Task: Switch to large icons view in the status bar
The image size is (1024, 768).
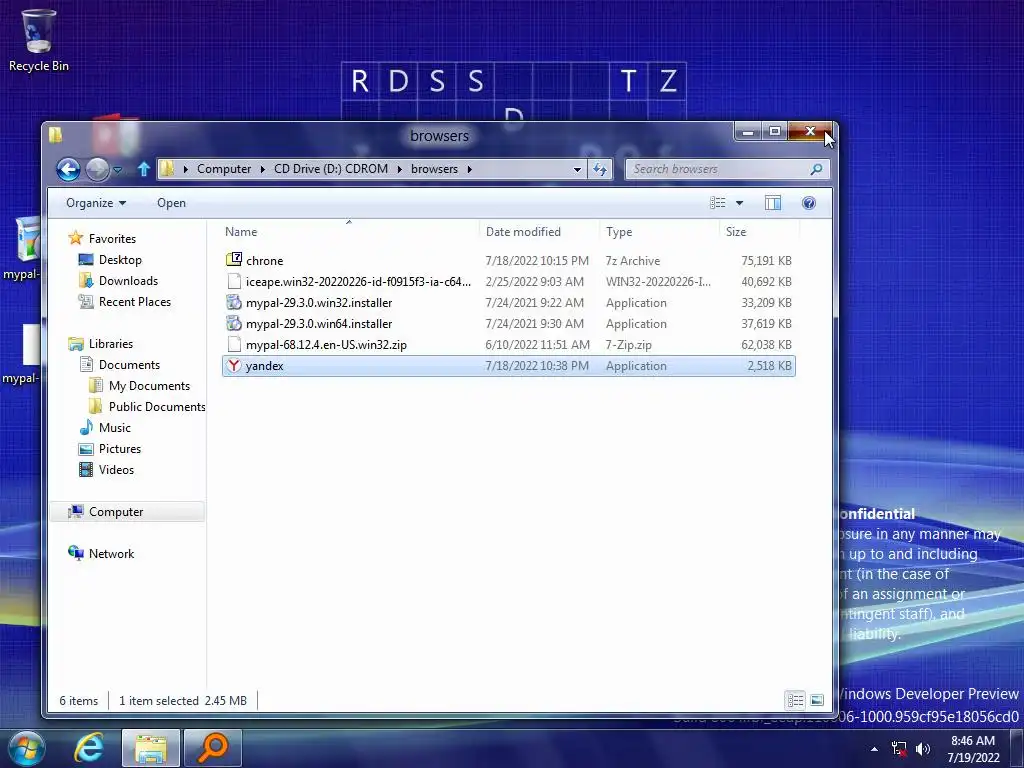Action: (x=817, y=701)
